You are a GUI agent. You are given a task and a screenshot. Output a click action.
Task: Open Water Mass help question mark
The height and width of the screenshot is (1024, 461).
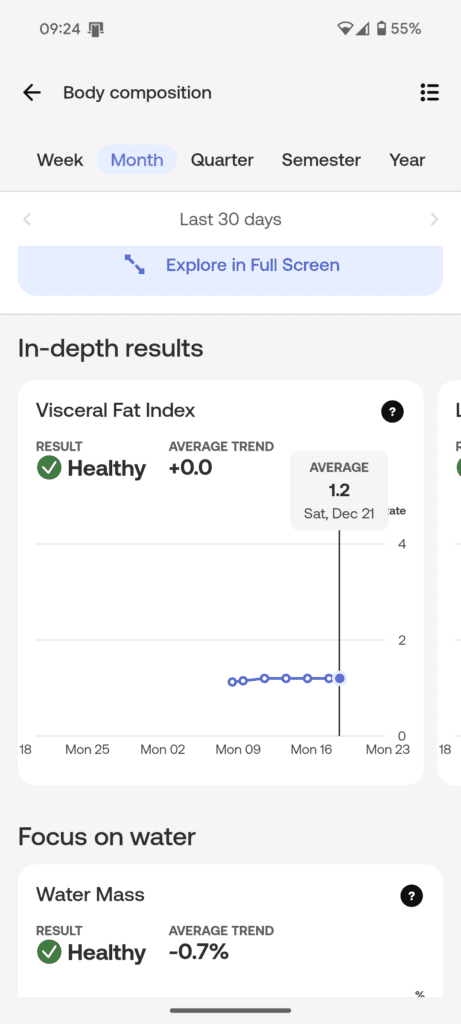(411, 896)
